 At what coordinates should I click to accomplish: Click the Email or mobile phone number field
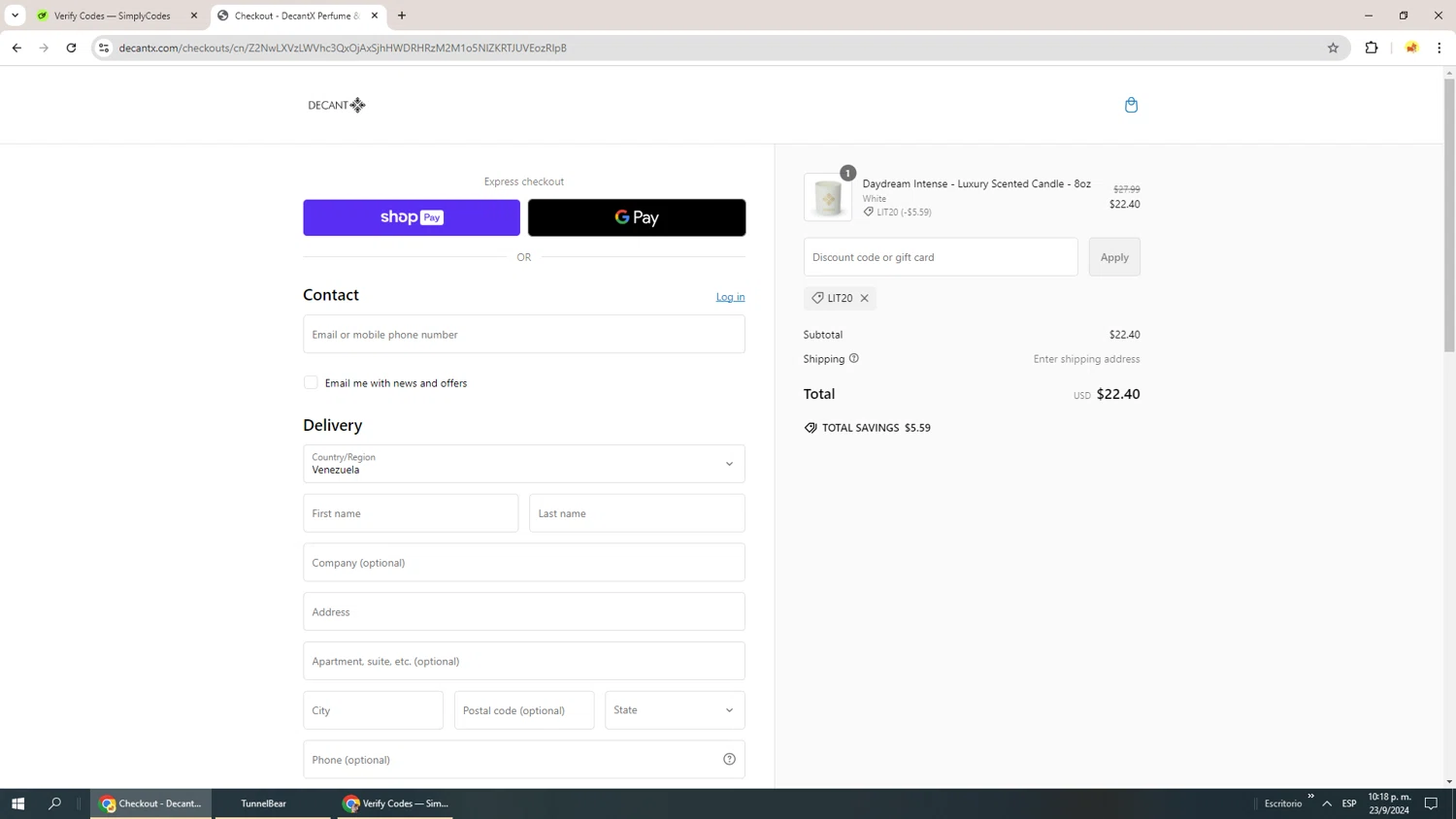click(524, 334)
